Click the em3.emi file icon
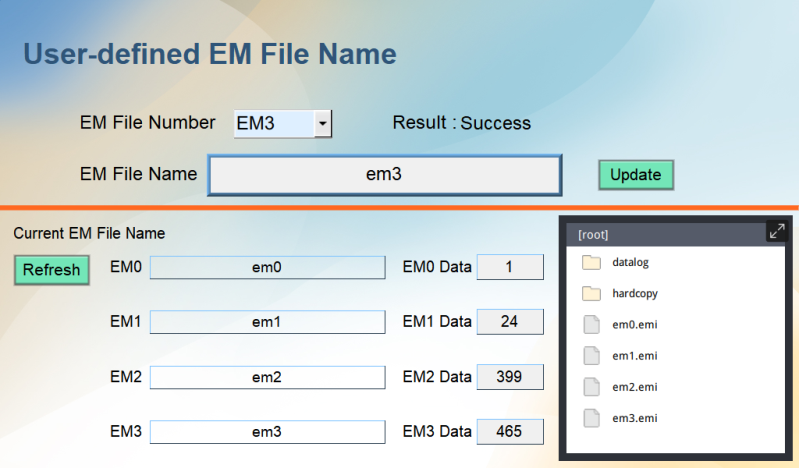The width and height of the screenshot is (799, 468). click(591, 418)
